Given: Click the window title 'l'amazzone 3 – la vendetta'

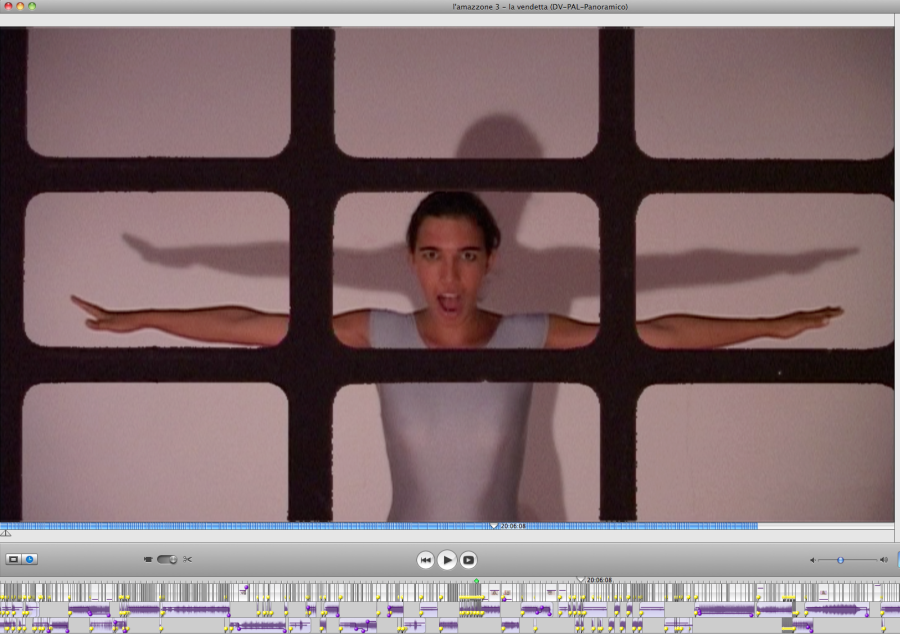Looking at the screenshot, I should [540, 7].
